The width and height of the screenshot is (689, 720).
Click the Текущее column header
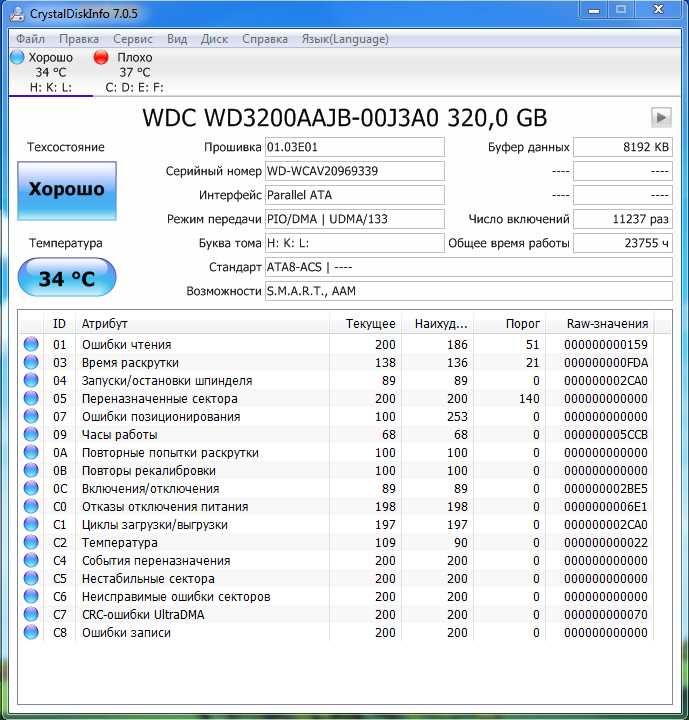[x=366, y=324]
